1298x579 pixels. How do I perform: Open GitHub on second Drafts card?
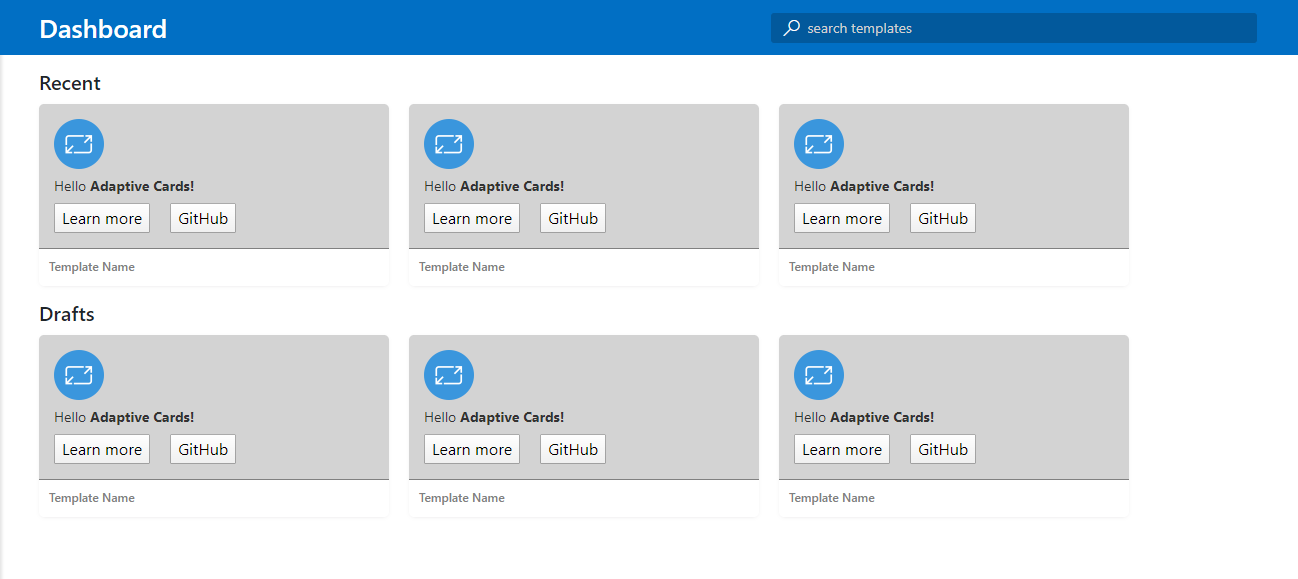(573, 449)
